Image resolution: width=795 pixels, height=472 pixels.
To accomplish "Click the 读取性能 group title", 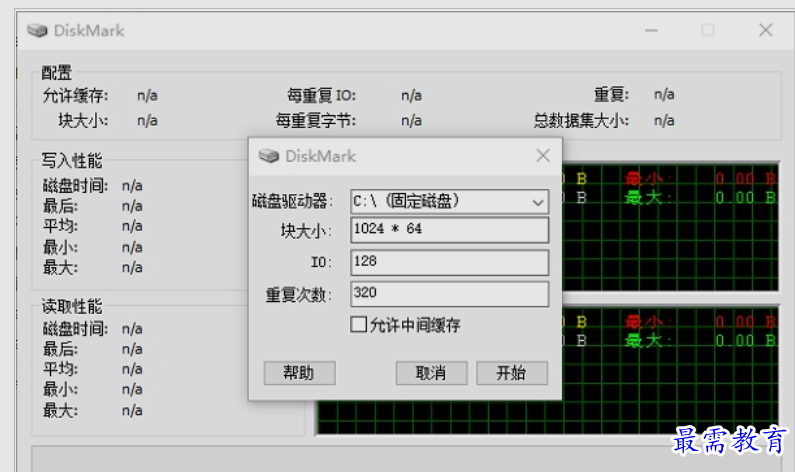I will [x=72, y=306].
